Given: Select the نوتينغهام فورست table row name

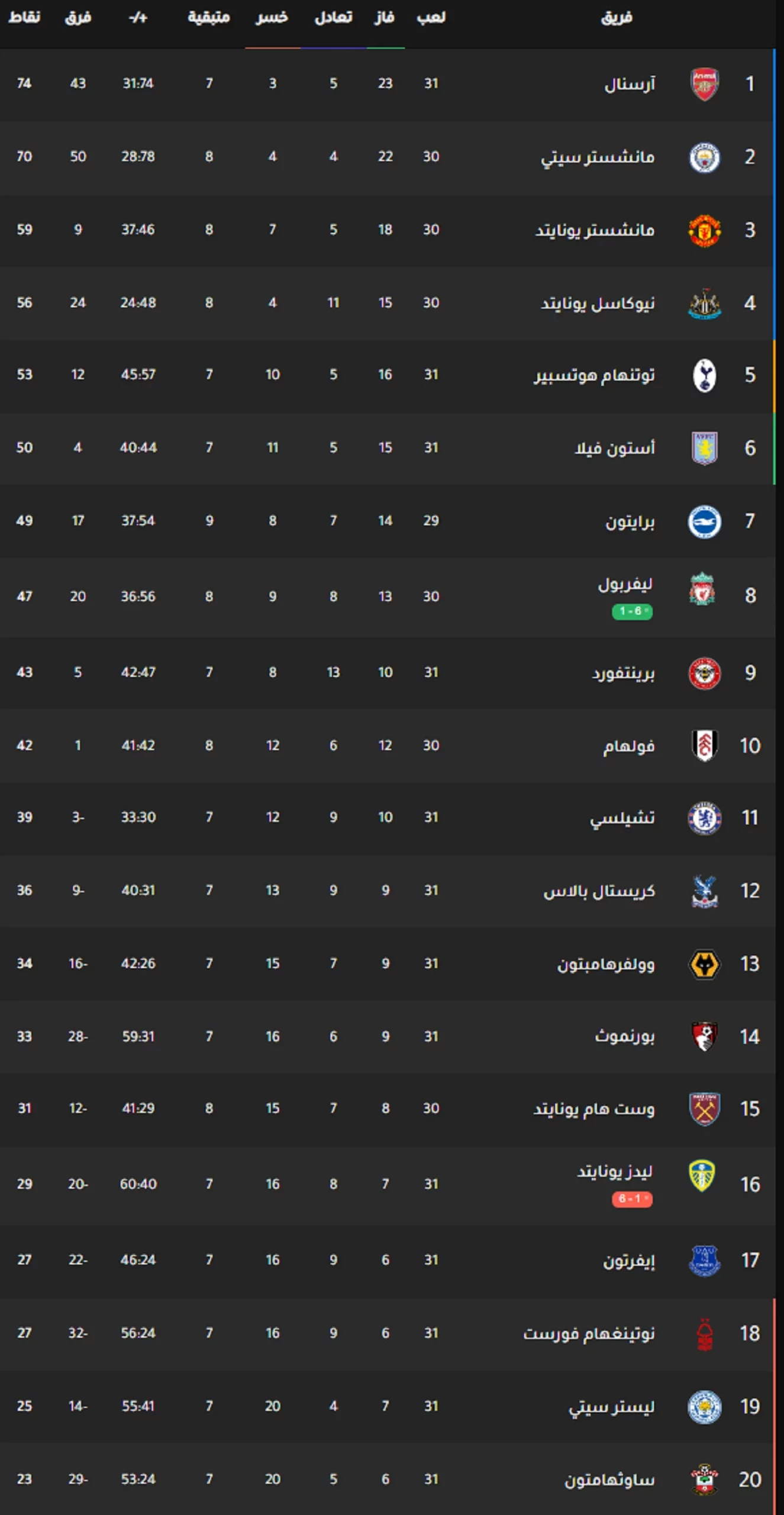Looking at the screenshot, I should click(589, 1333).
